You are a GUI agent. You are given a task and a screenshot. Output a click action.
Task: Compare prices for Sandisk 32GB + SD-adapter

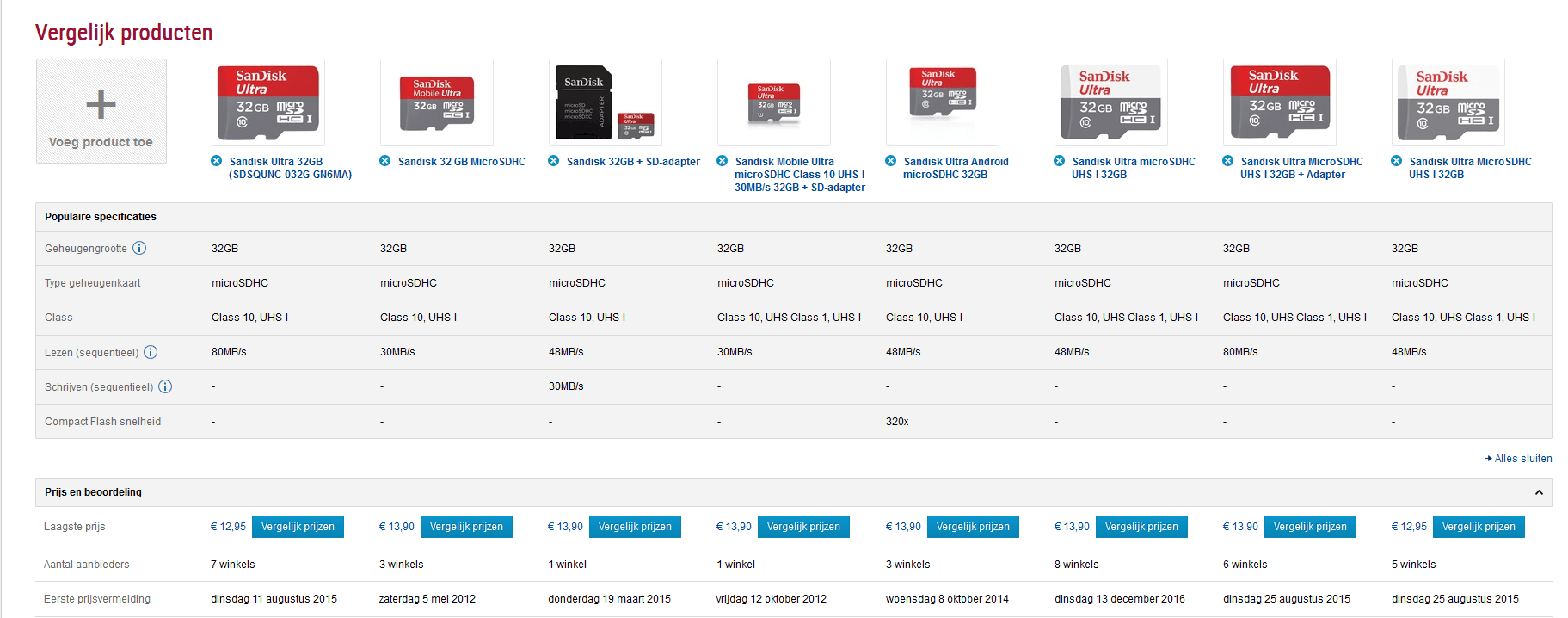[635, 527]
